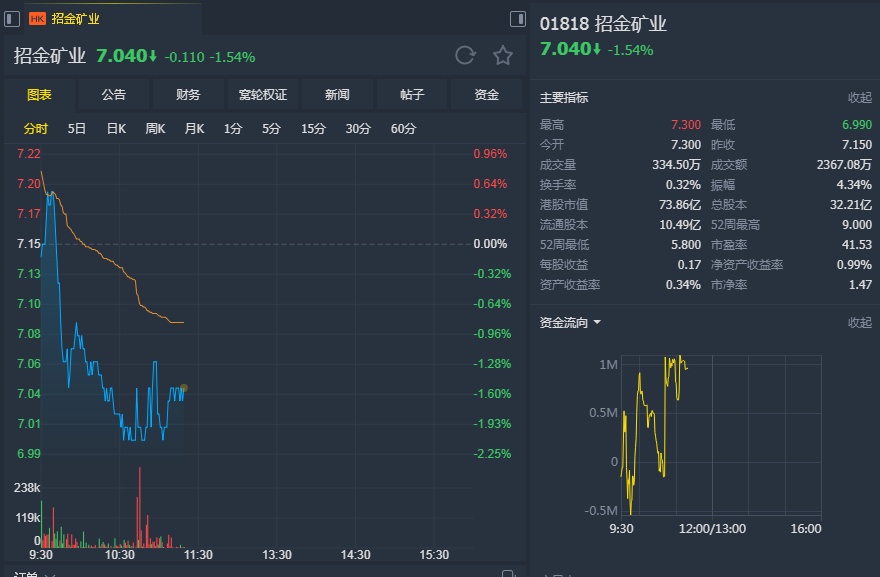
Task: Click the 港股市值 value 73.86亿
Action: point(680,205)
